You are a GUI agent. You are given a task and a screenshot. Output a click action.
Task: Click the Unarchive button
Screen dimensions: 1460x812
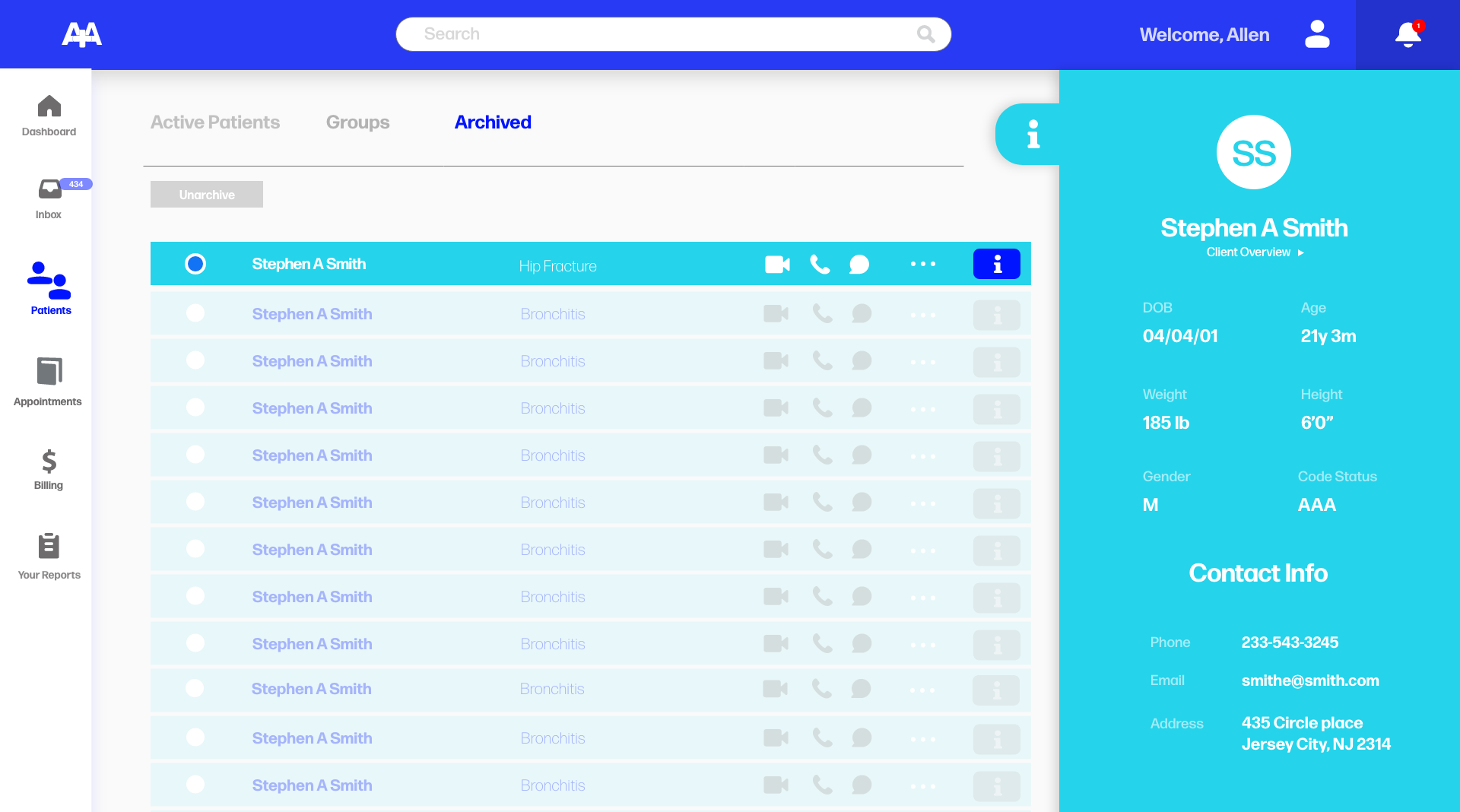[207, 195]
